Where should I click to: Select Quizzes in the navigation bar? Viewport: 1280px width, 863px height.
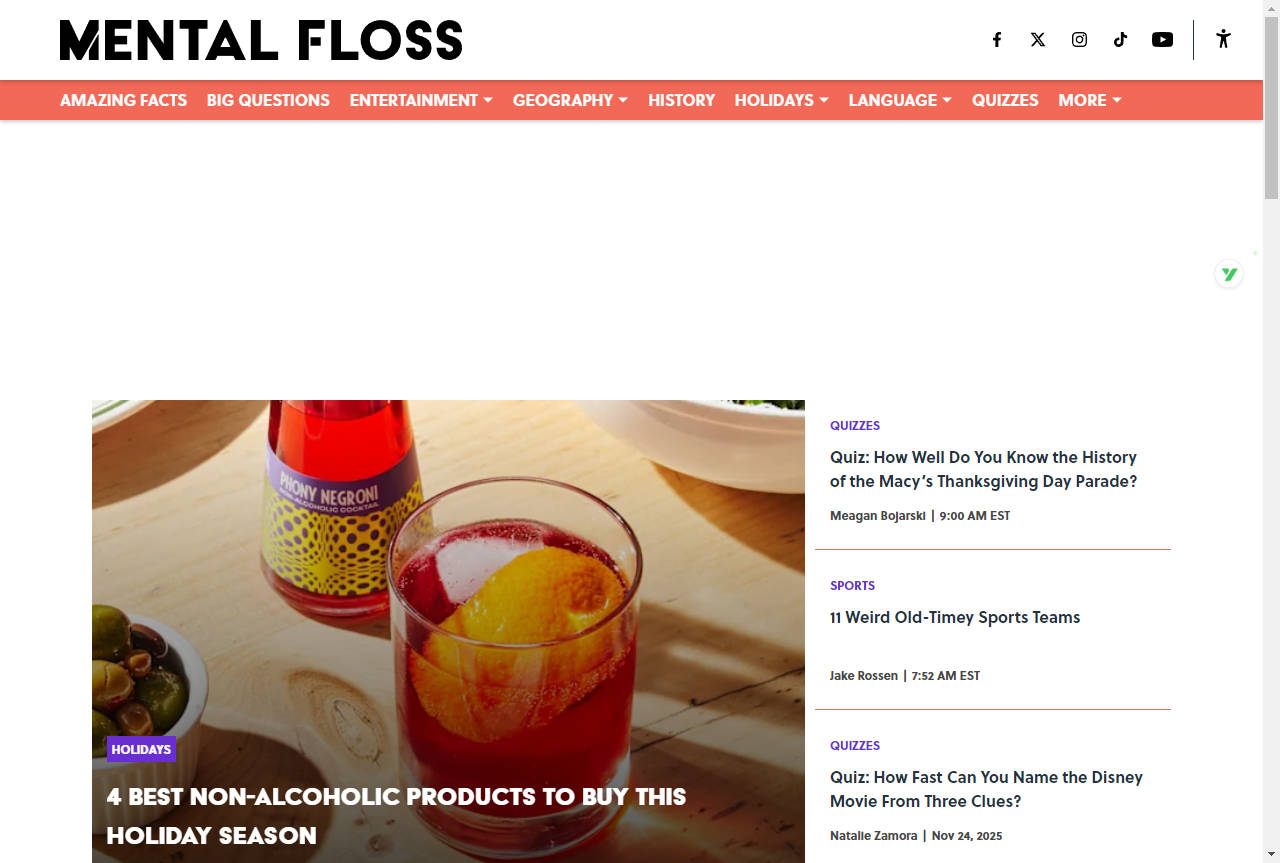(1005, 100)
